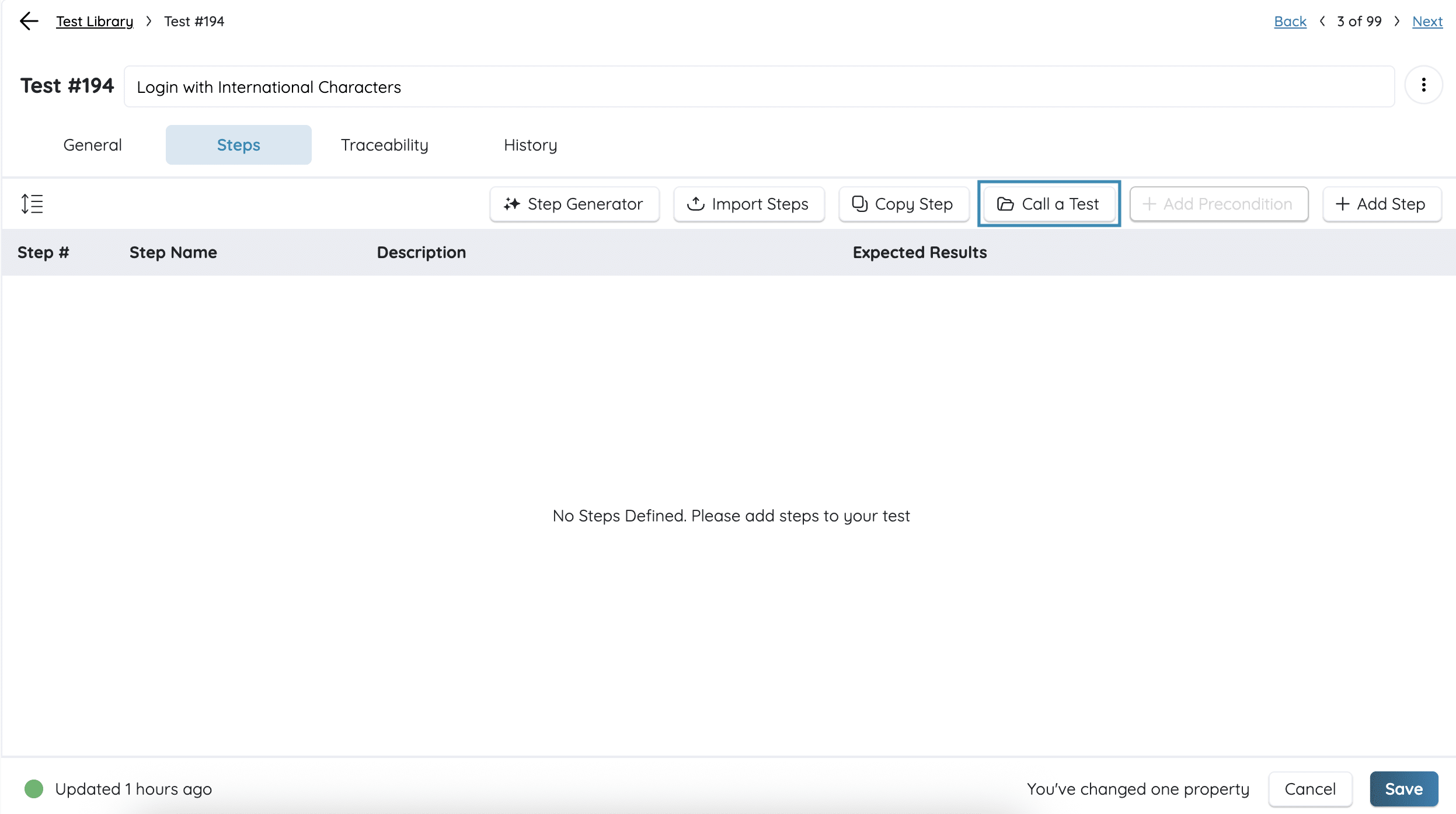Open Call a Test folder button
This screenshot has height=814, width=1456.
[x=1049, y=204]
